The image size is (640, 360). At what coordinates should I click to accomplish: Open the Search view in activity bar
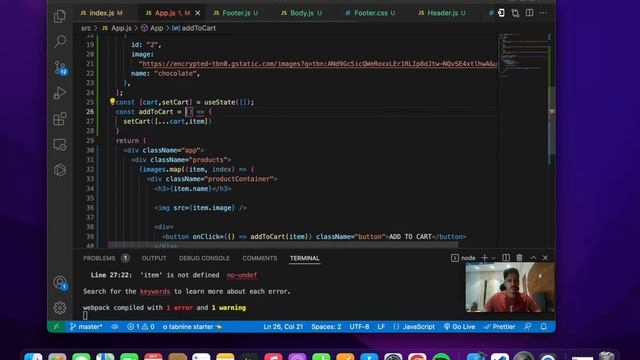(x=60, y=41)
